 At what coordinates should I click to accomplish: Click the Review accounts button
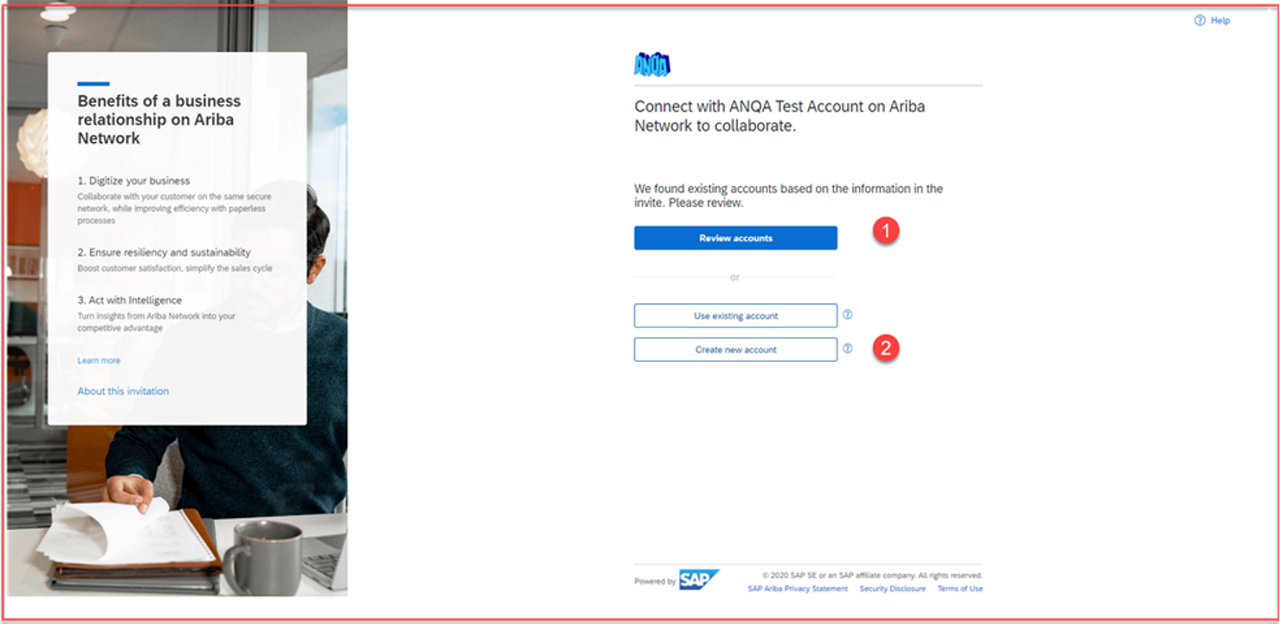(735, 237)
